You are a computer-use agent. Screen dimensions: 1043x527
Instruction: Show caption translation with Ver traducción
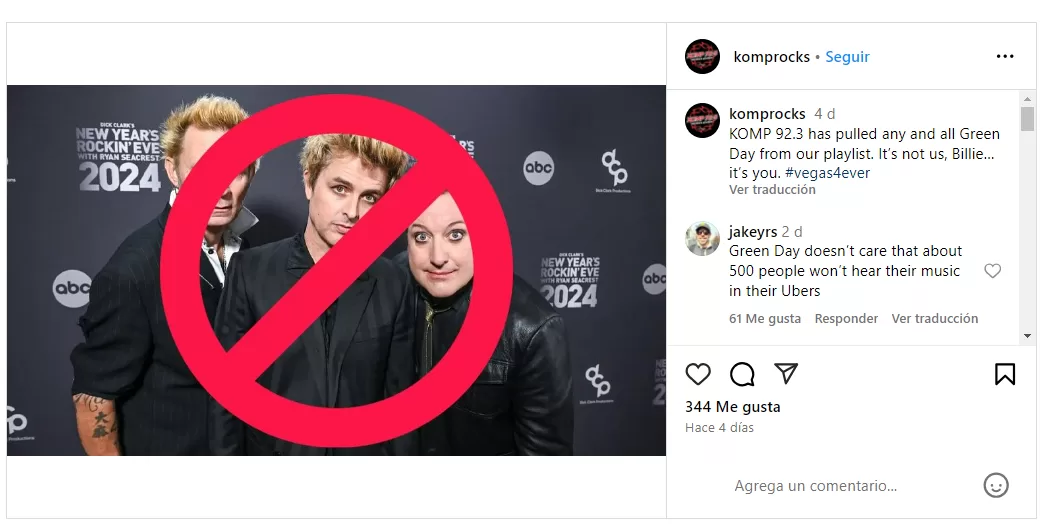tap(772, 190)
